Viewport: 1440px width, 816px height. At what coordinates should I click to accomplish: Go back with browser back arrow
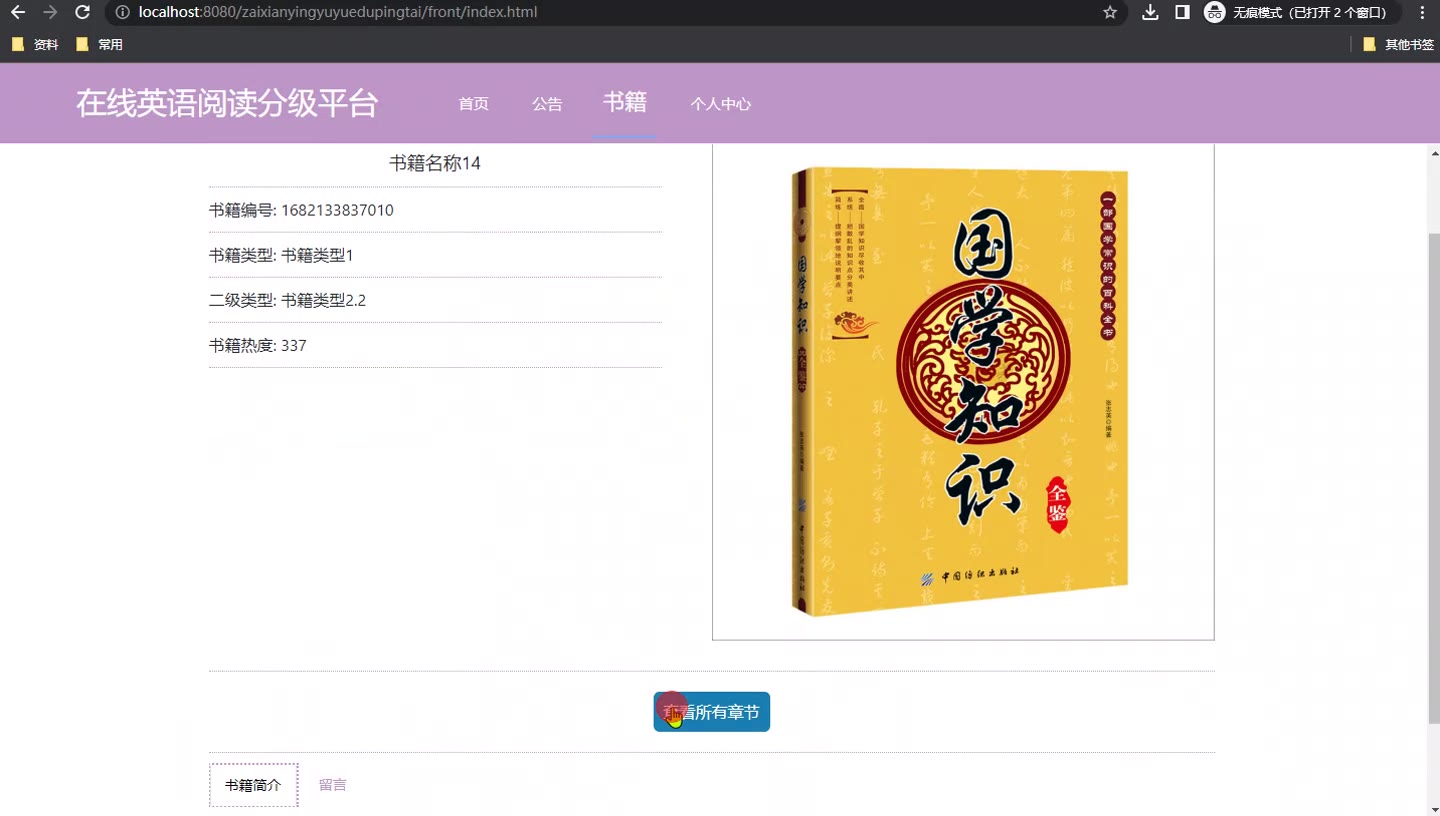(x=17, y=12)
